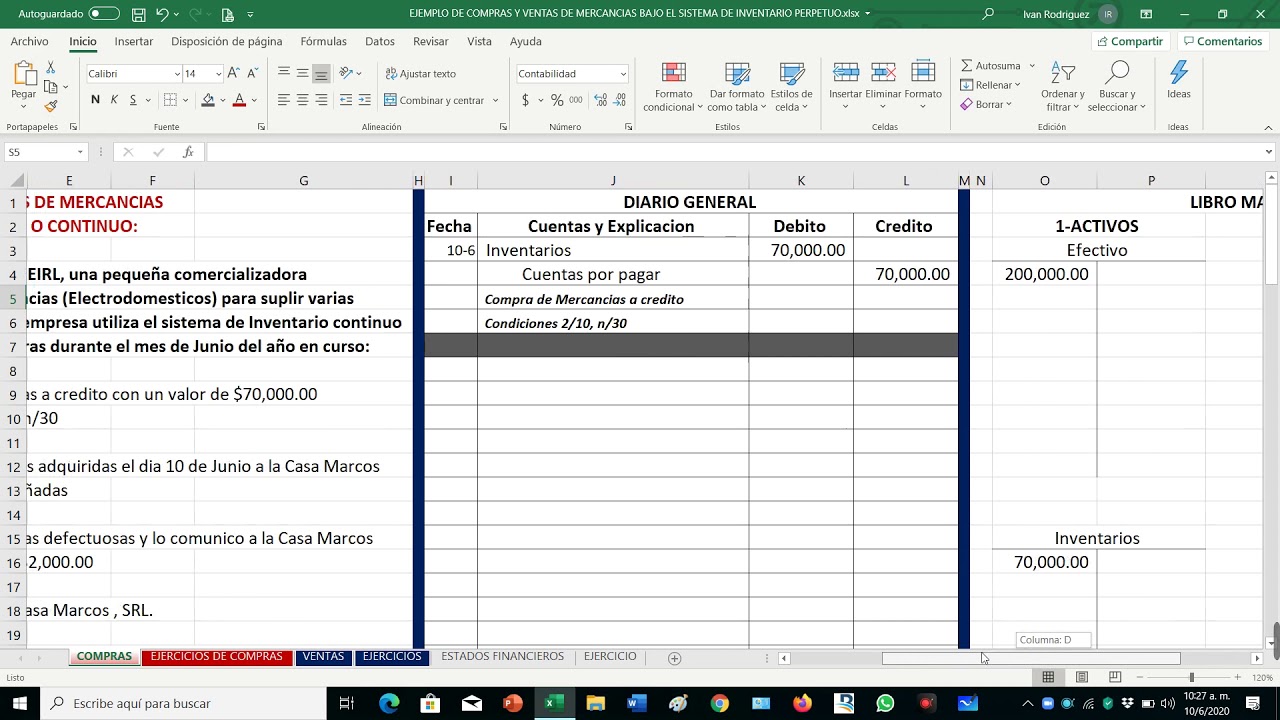Click the zoom slider in status bar
The width and height of the screenshot is (1280, 720).
(1191, 677)
